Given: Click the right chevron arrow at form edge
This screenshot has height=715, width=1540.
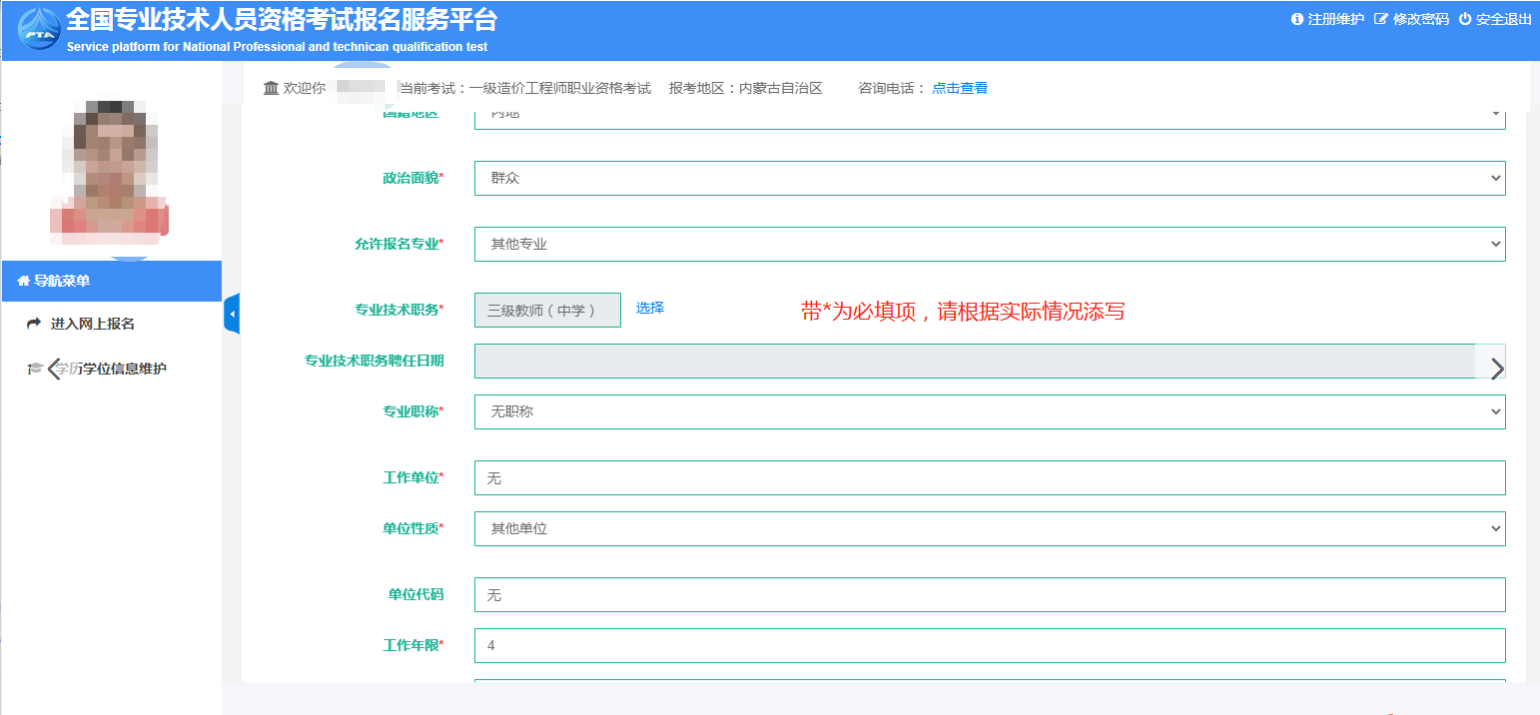Looking at the screenshot, I should tap(1496, 369).
